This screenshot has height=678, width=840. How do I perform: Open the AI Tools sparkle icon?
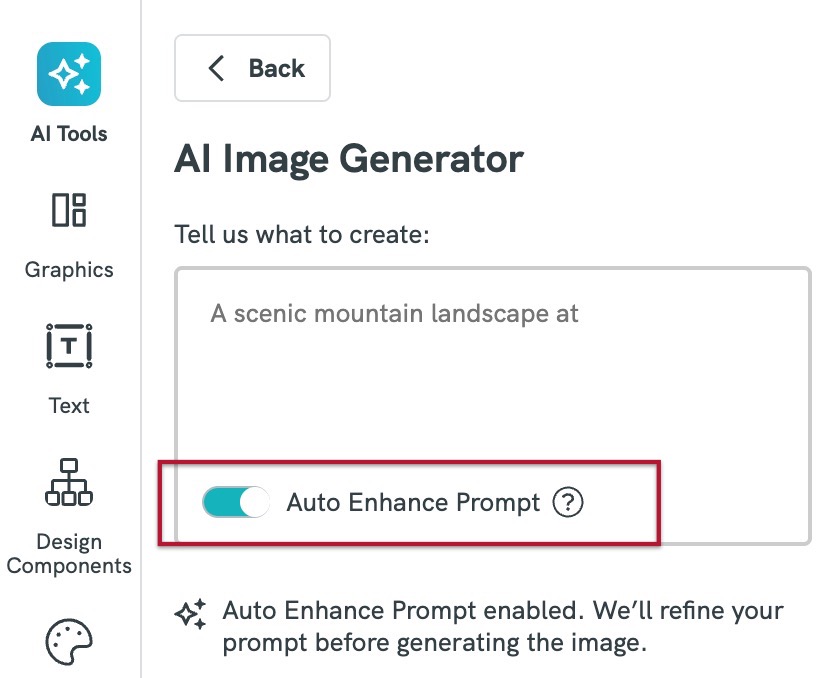click(69, 74)
